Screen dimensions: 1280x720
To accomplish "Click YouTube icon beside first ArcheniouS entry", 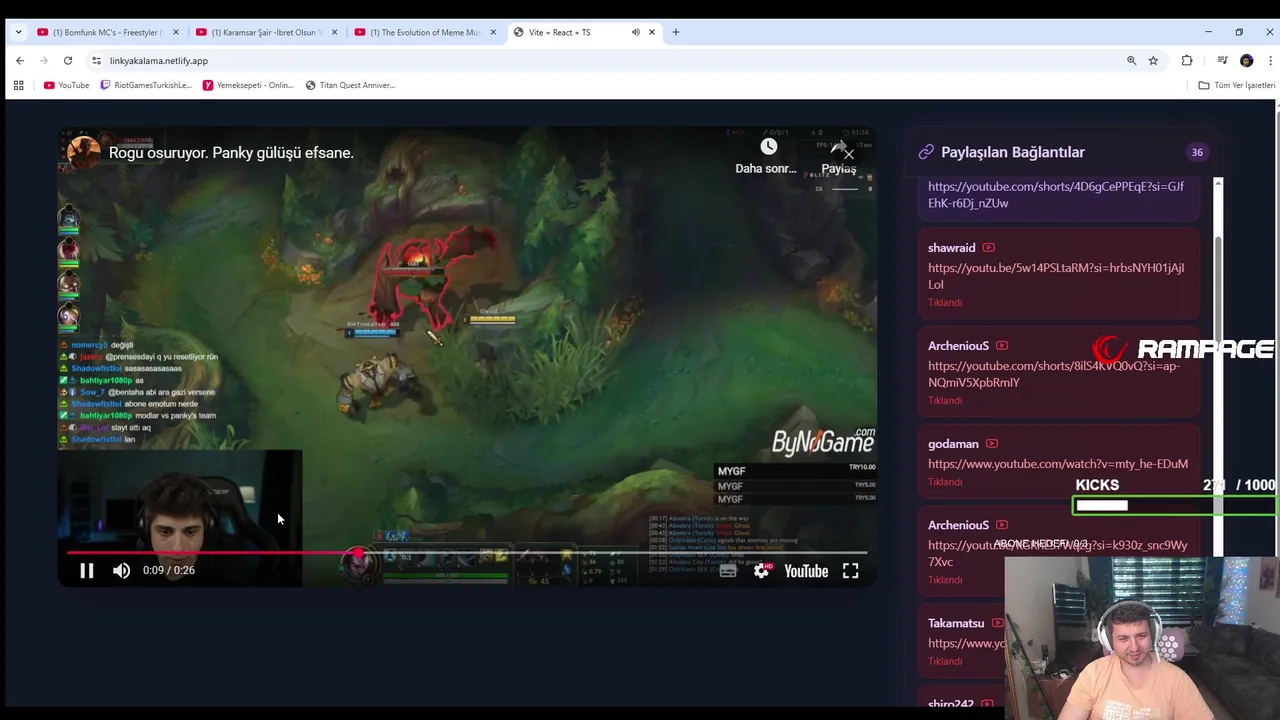I will click(1002, 346).
